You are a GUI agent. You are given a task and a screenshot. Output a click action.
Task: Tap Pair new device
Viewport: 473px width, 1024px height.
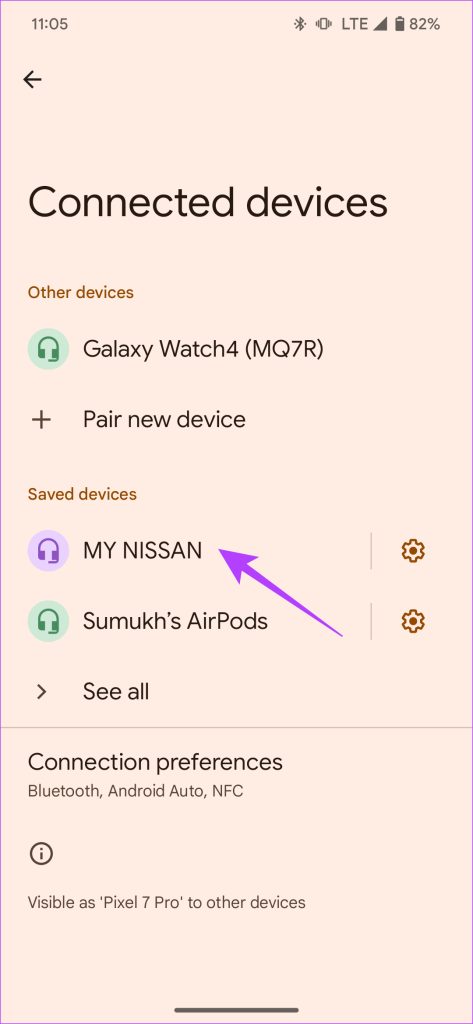click(x=236, y=419)
